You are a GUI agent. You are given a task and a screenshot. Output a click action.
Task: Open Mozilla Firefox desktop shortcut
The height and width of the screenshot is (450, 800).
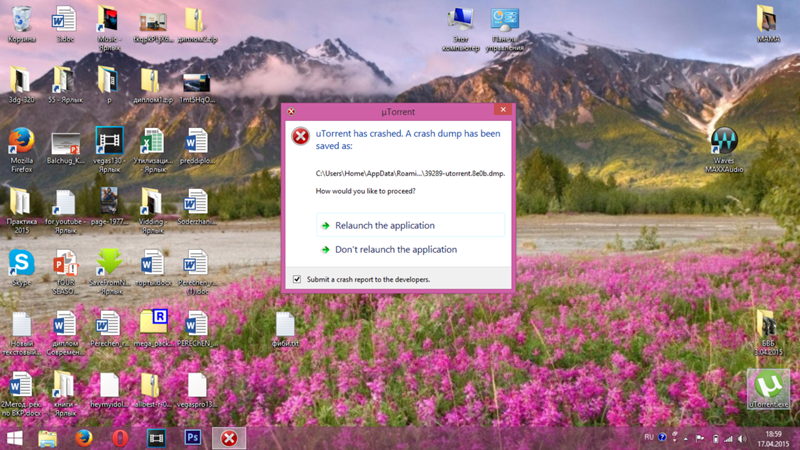(21, 149)
